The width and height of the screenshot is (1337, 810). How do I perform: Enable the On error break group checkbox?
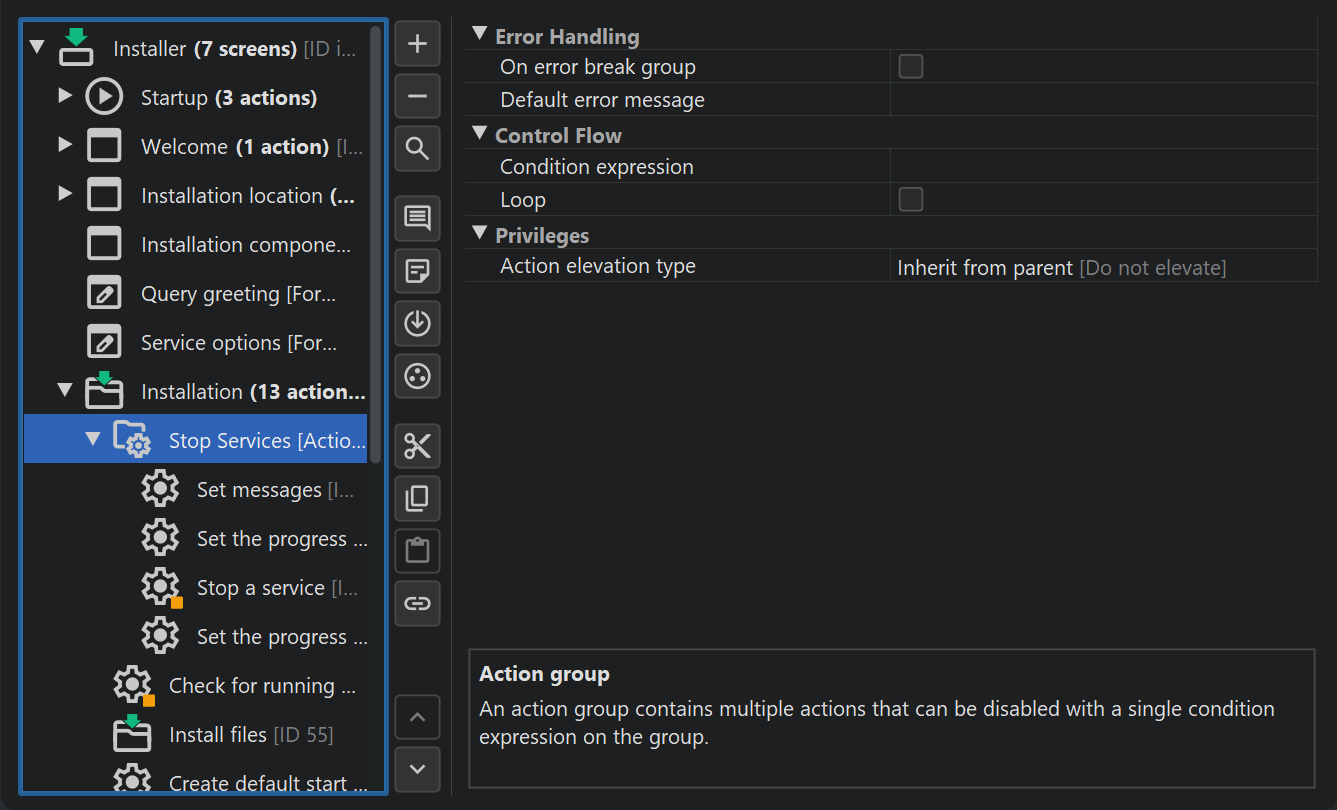point(910,67)
